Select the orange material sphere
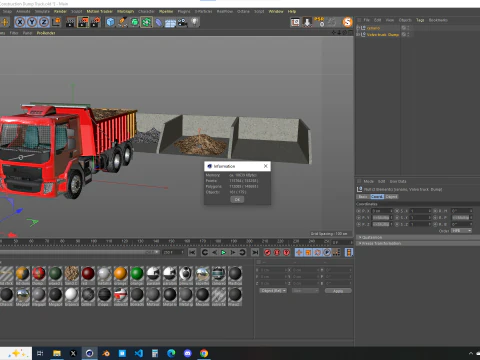This screenshot has width=480, height=360. [120, 274]
